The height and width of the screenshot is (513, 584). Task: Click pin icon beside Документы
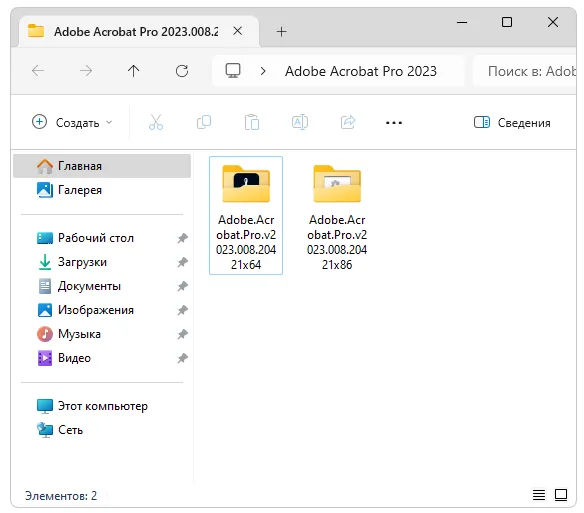pos(182,286)
